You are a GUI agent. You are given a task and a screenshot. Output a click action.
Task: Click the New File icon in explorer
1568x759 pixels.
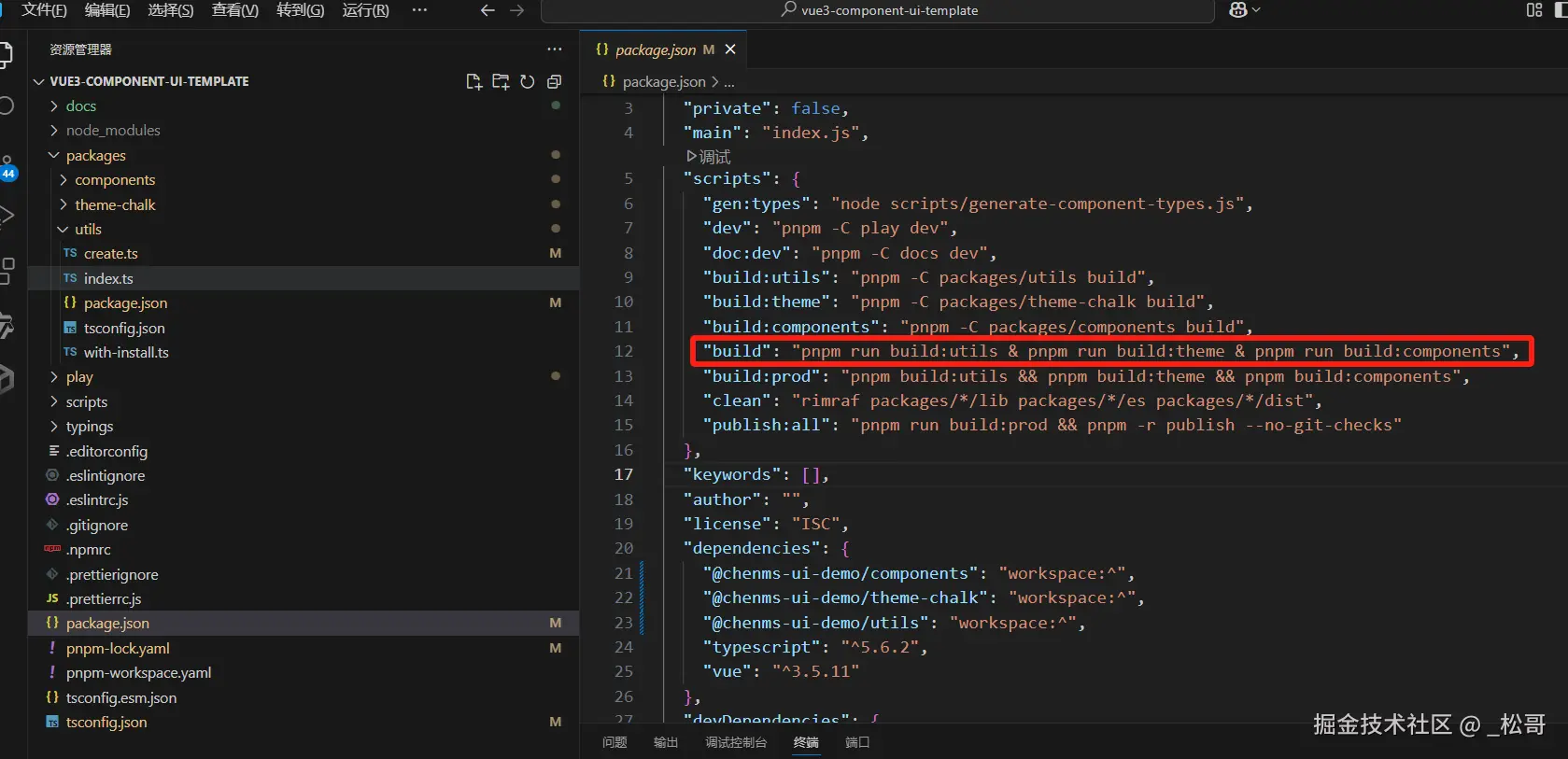[x=473, y=82]
